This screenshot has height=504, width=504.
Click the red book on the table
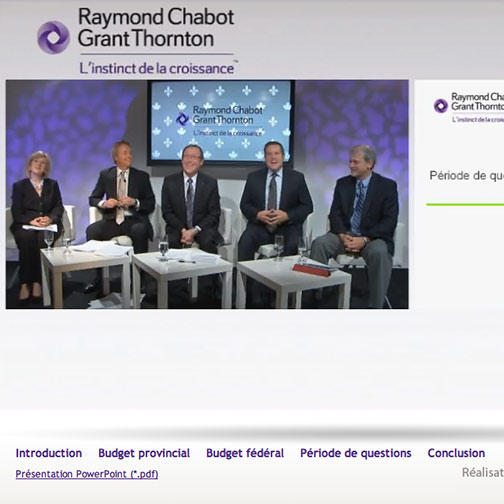coord(312,270)
